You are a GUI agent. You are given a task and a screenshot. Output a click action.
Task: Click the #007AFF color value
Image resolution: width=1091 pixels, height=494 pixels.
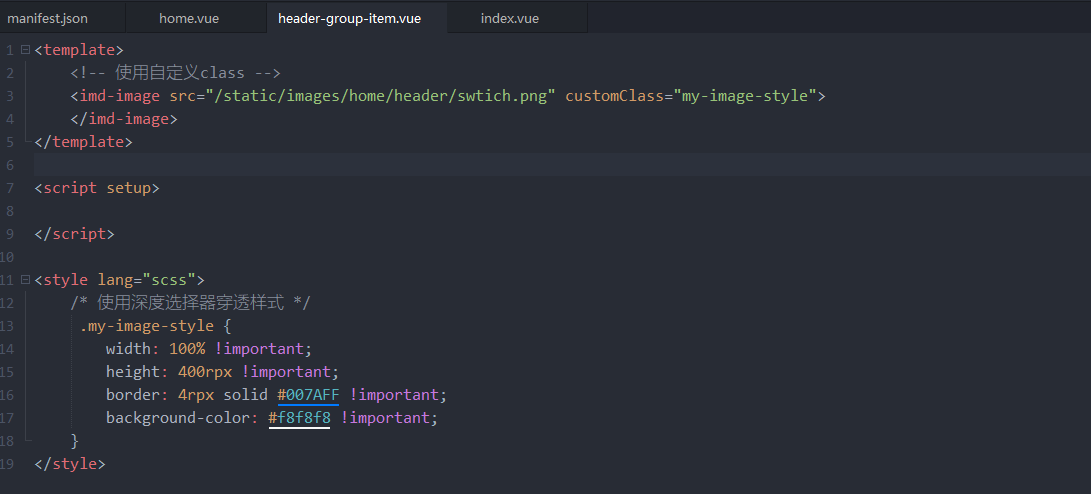(x=309, y=395)
